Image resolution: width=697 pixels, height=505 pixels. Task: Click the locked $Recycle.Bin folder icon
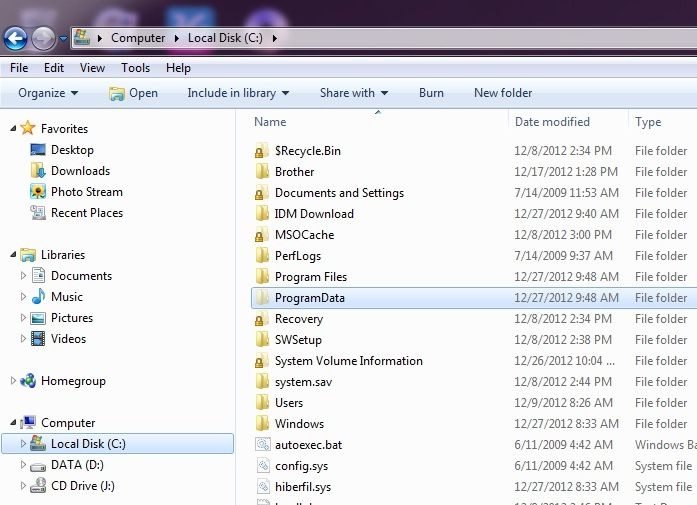point(262,151)
